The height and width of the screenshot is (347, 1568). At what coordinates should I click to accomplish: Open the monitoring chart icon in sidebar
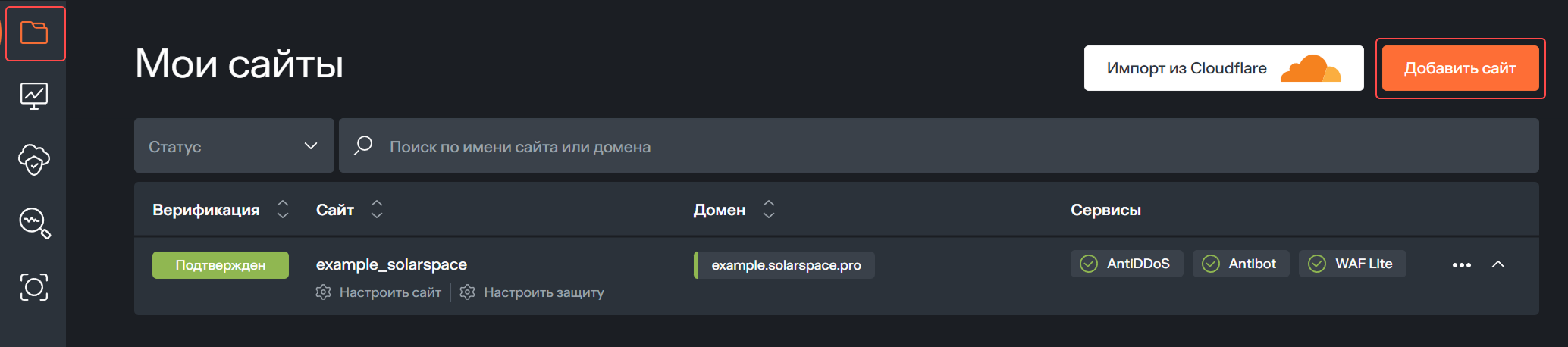coord(34,96)
